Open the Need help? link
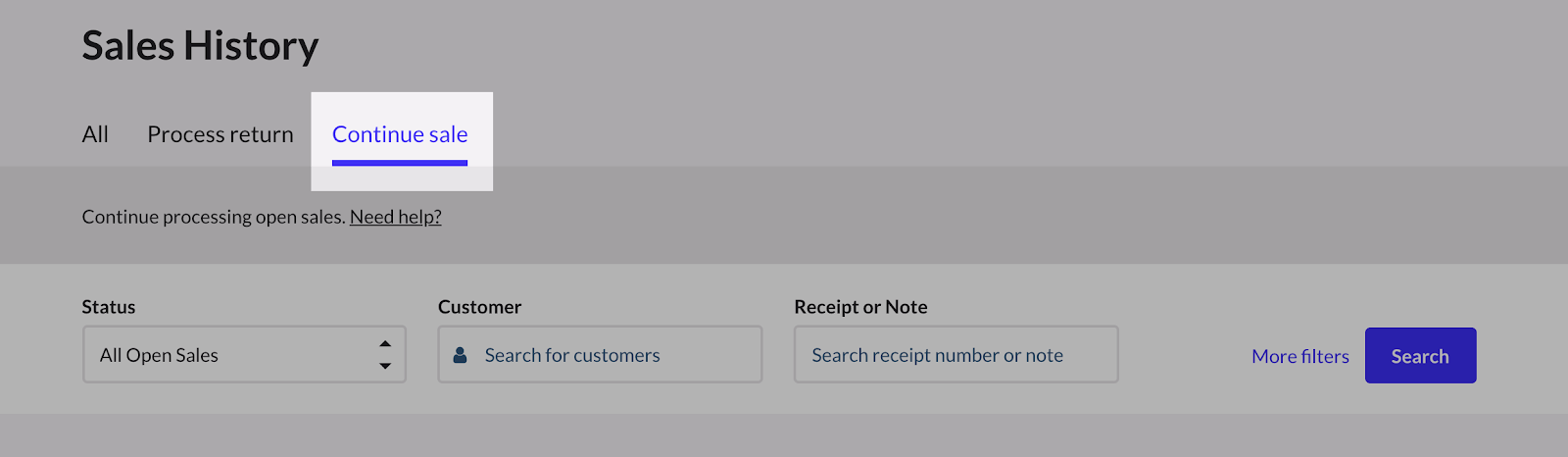Screen dimensions: 1568x457 pyautogui.click(x=395, y=217)
